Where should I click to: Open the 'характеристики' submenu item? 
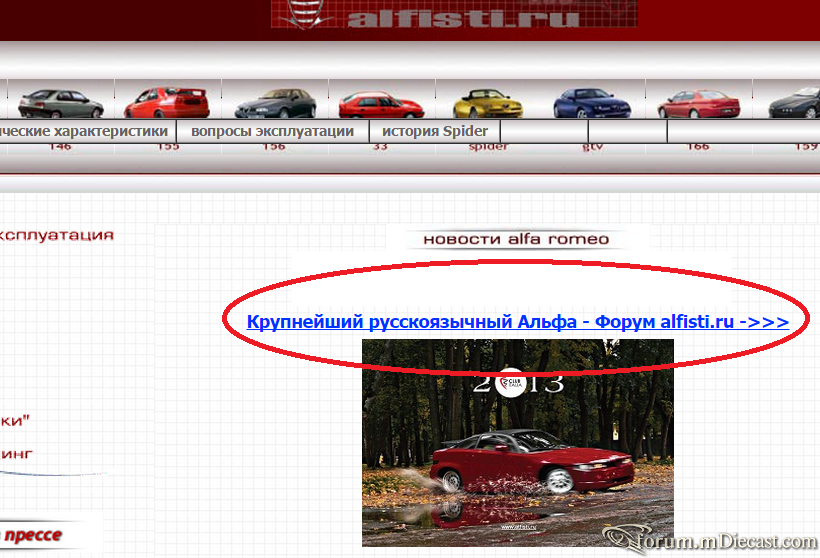(87, 131)
